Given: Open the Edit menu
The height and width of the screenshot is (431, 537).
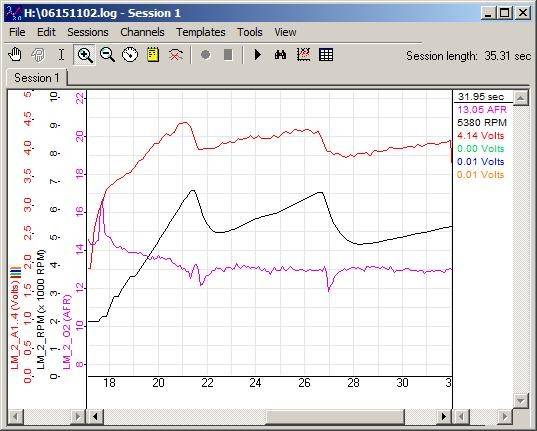Looking at the screenshot, I should [46, 32].
